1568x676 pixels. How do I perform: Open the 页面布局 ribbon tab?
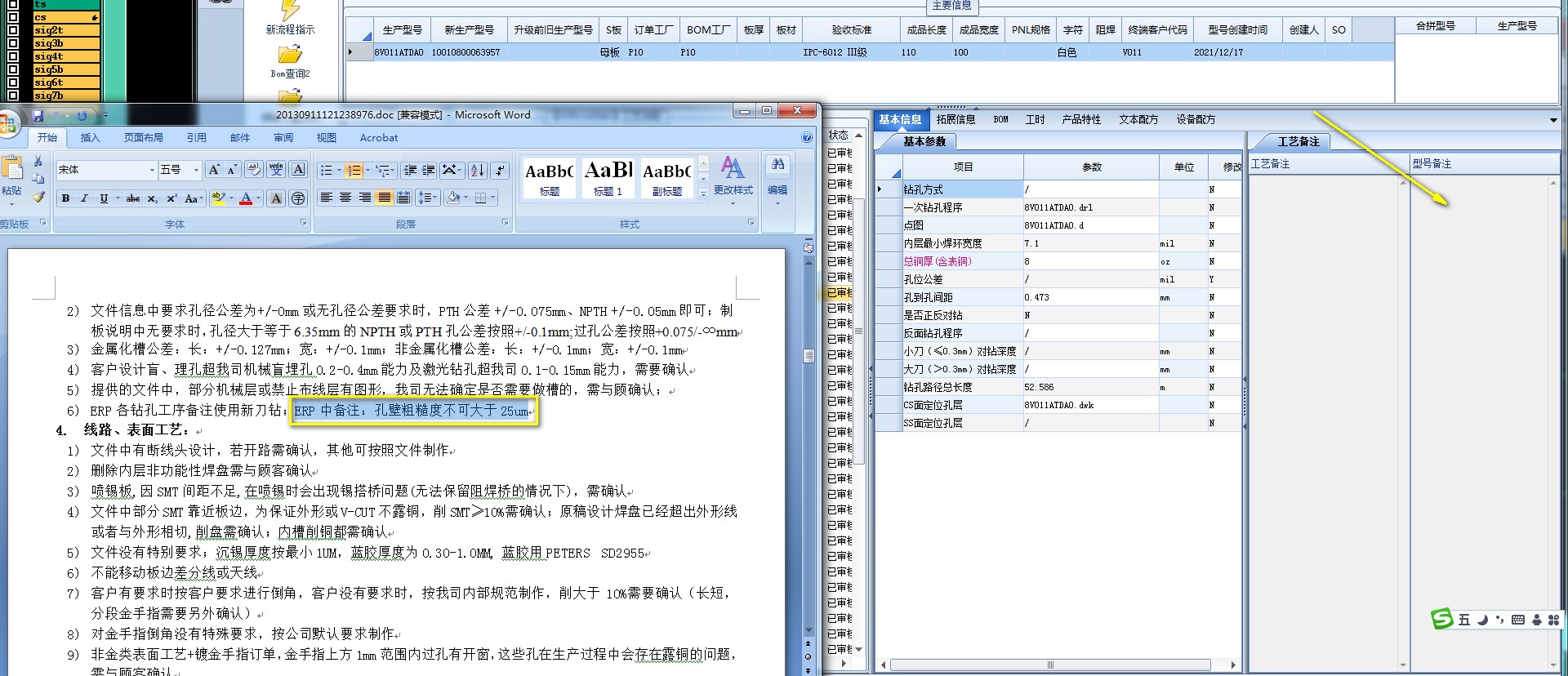point(143,138)
